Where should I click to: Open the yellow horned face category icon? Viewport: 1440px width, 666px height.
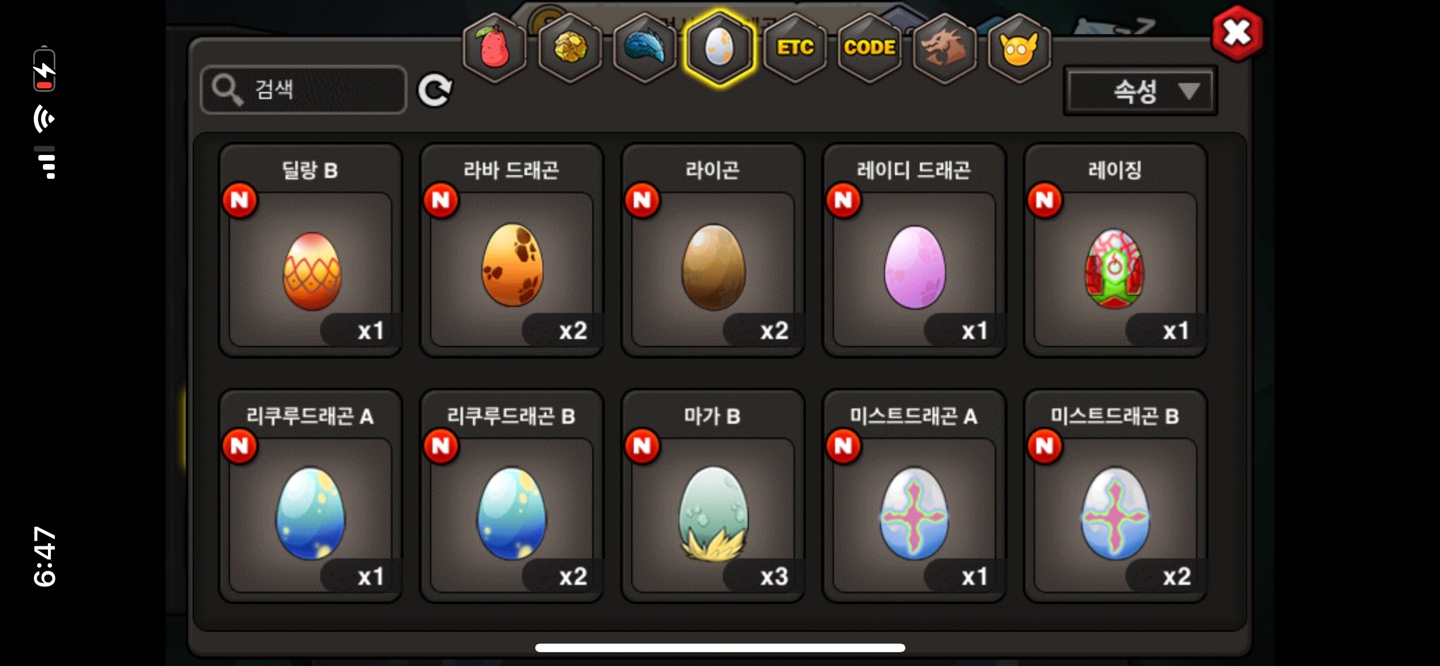[1020, 47]
